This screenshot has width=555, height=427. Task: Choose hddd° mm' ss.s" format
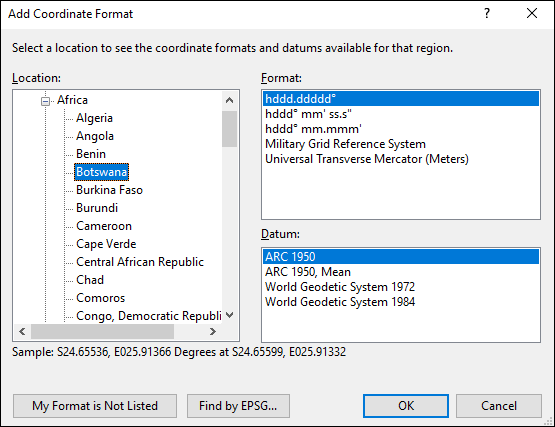tap(401, 114)
